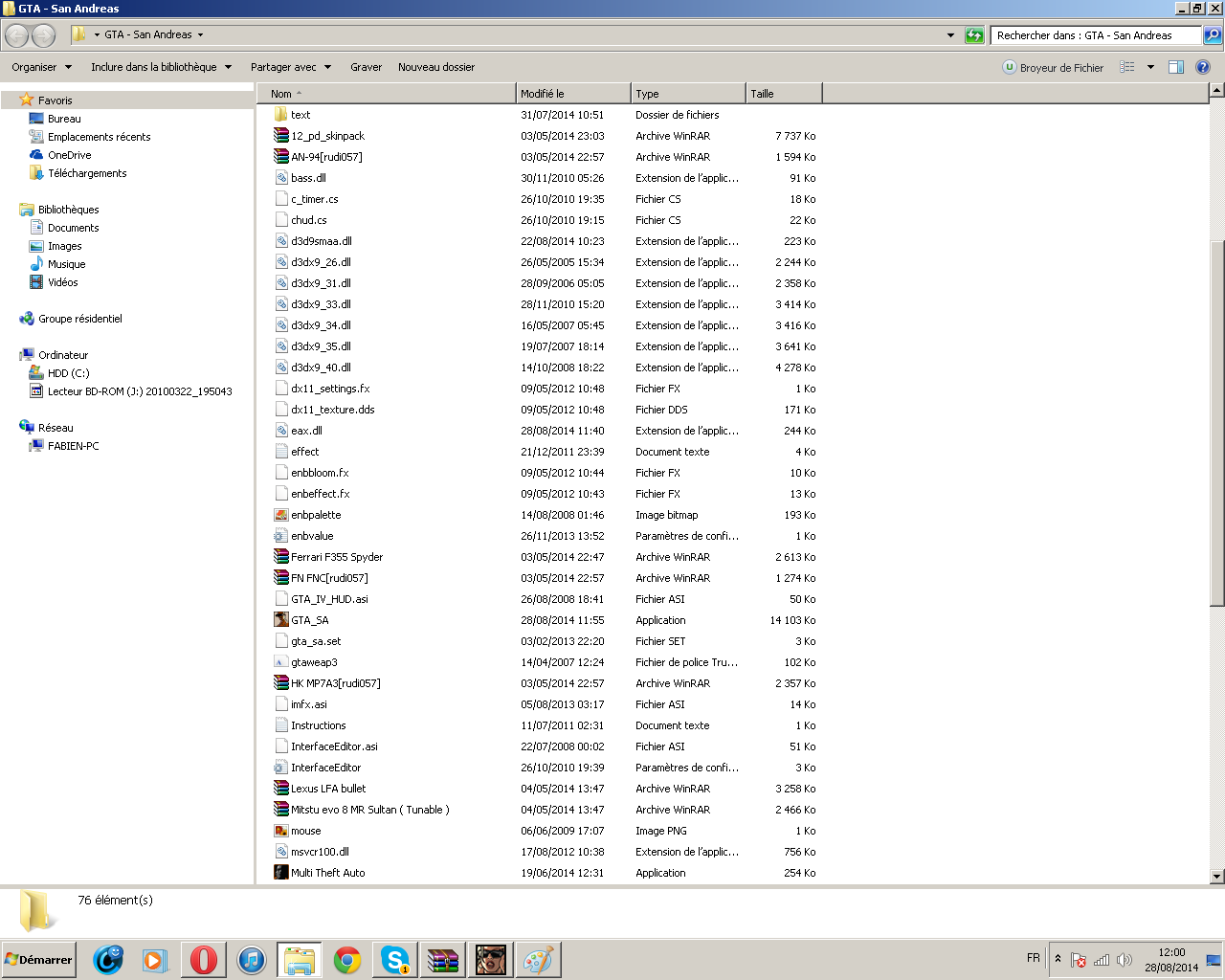Click the network signal tray icon
Screen dimensions: 1225x980
click(x=1102, y=960)
